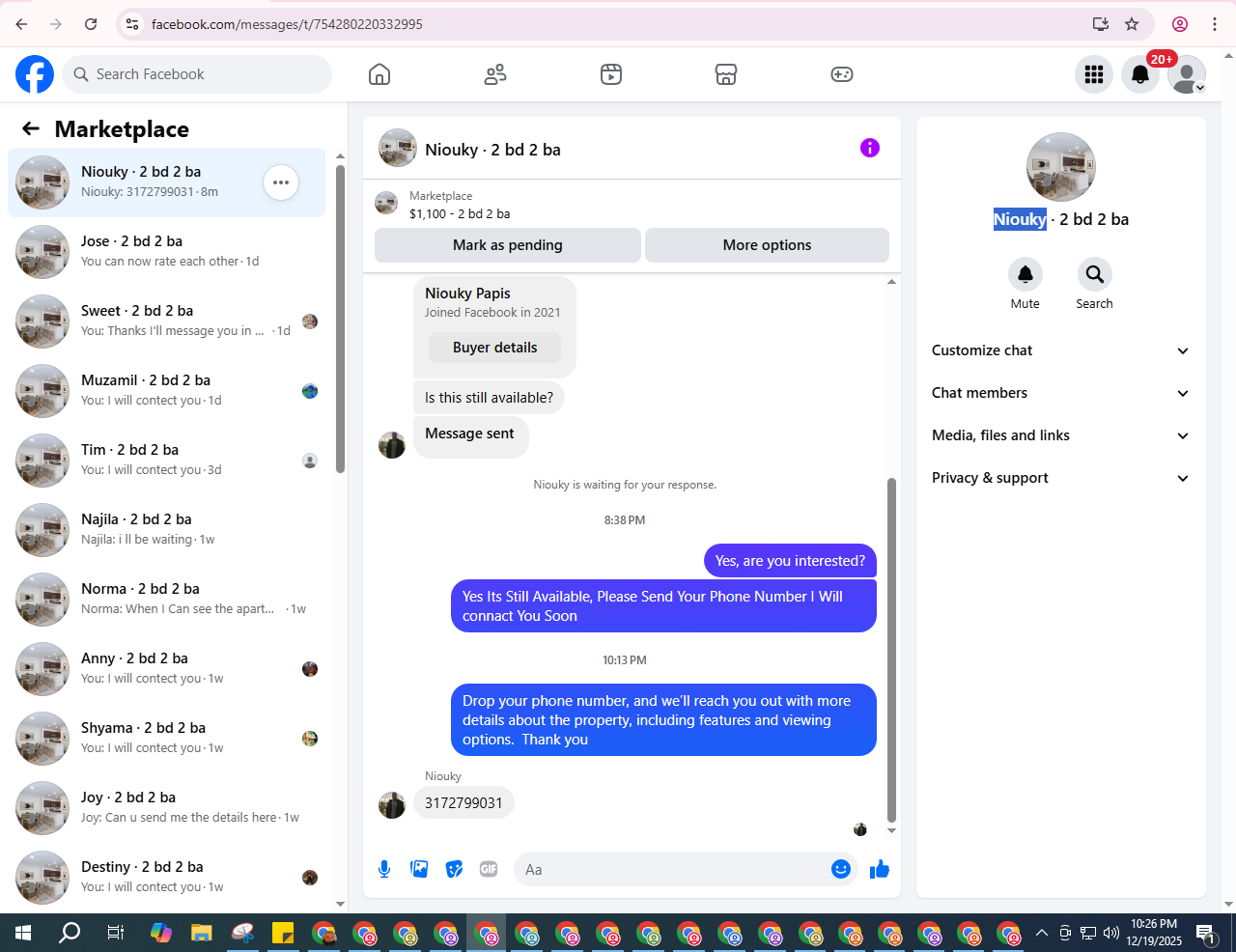Click the 'Yes, are you interested?' message
1236x952 pixels.
pos(790,561)
